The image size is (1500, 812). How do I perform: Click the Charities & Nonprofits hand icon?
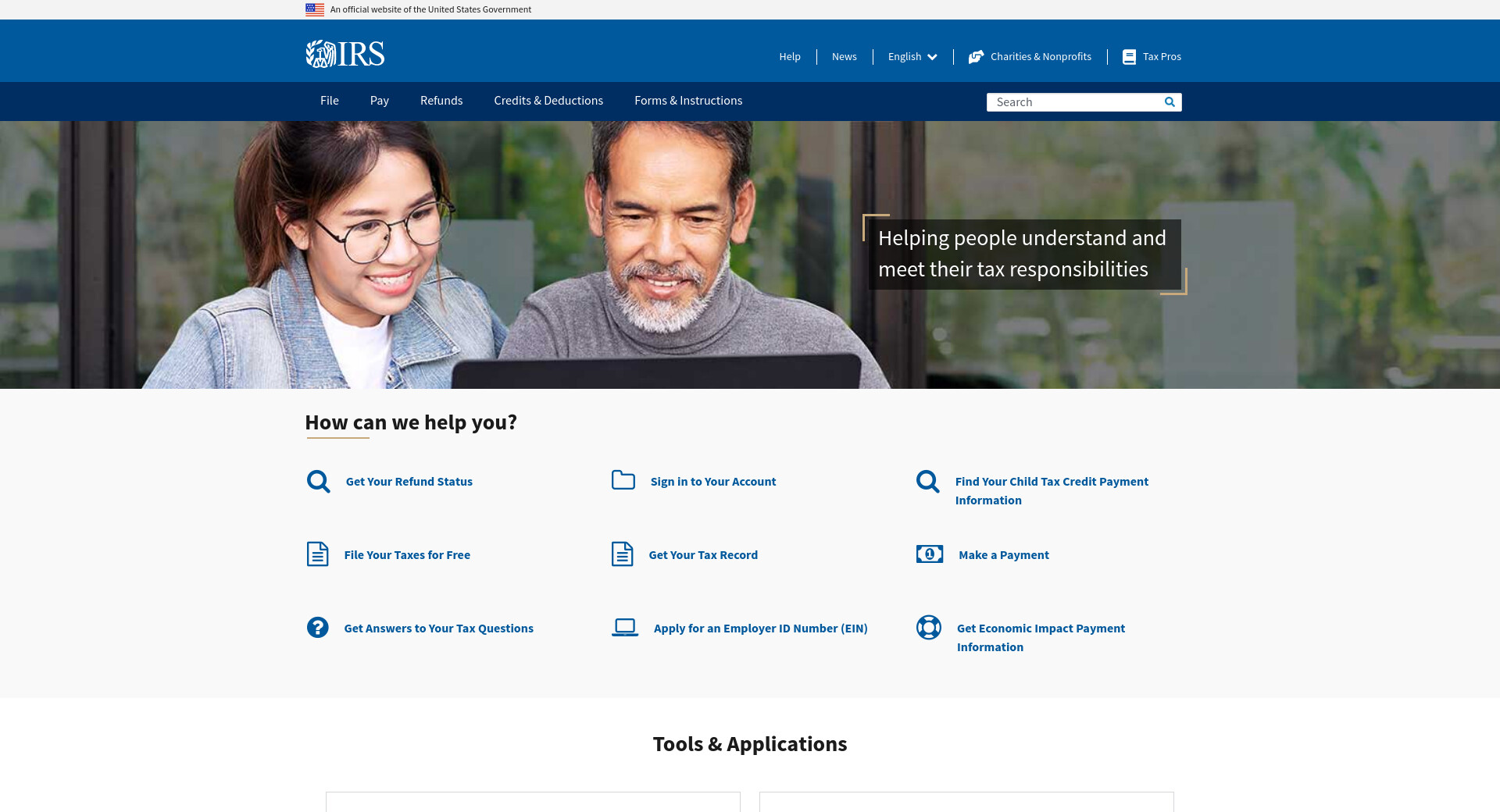coord(976,57)
